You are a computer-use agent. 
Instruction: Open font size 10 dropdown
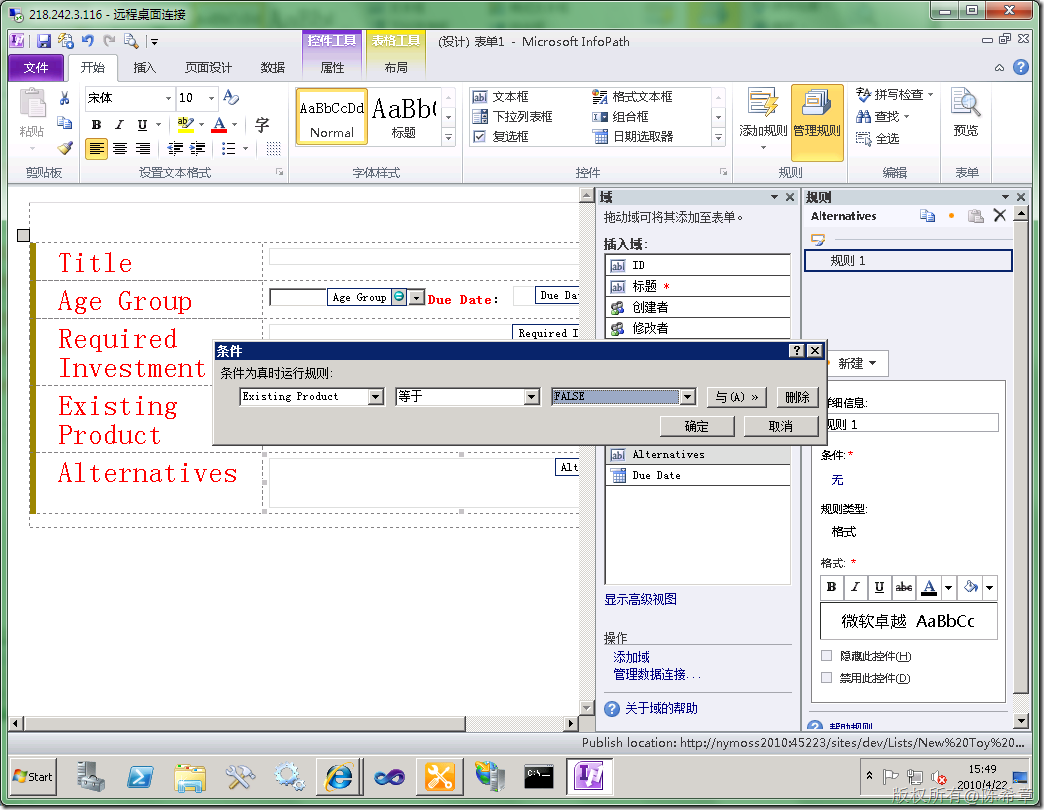pos(211,99)
